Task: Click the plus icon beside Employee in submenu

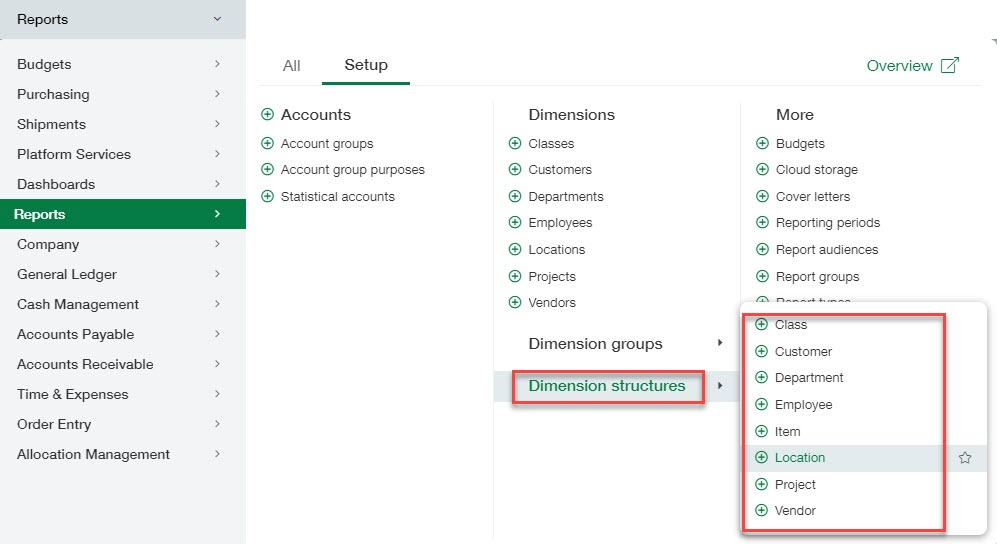Action: pos(761,405)
